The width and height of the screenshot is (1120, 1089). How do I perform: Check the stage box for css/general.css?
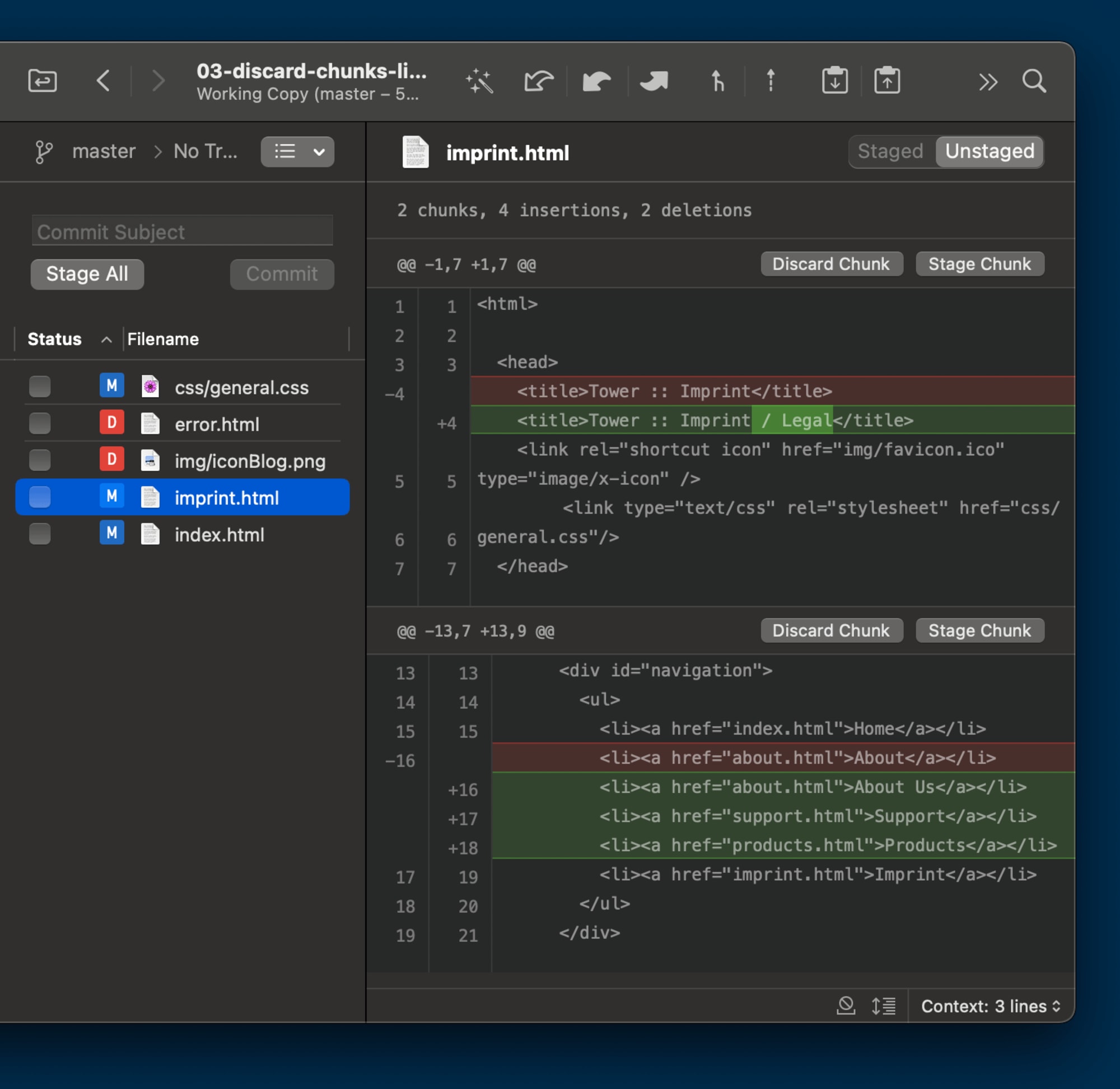pos(40,387)
